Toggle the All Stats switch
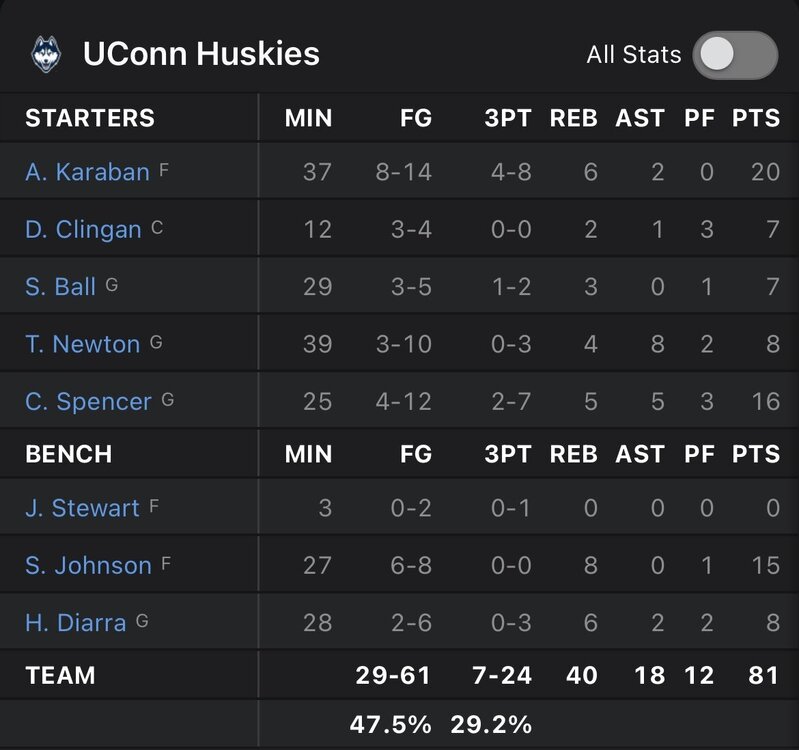This screenshot has width=799, height=750. 736,55
